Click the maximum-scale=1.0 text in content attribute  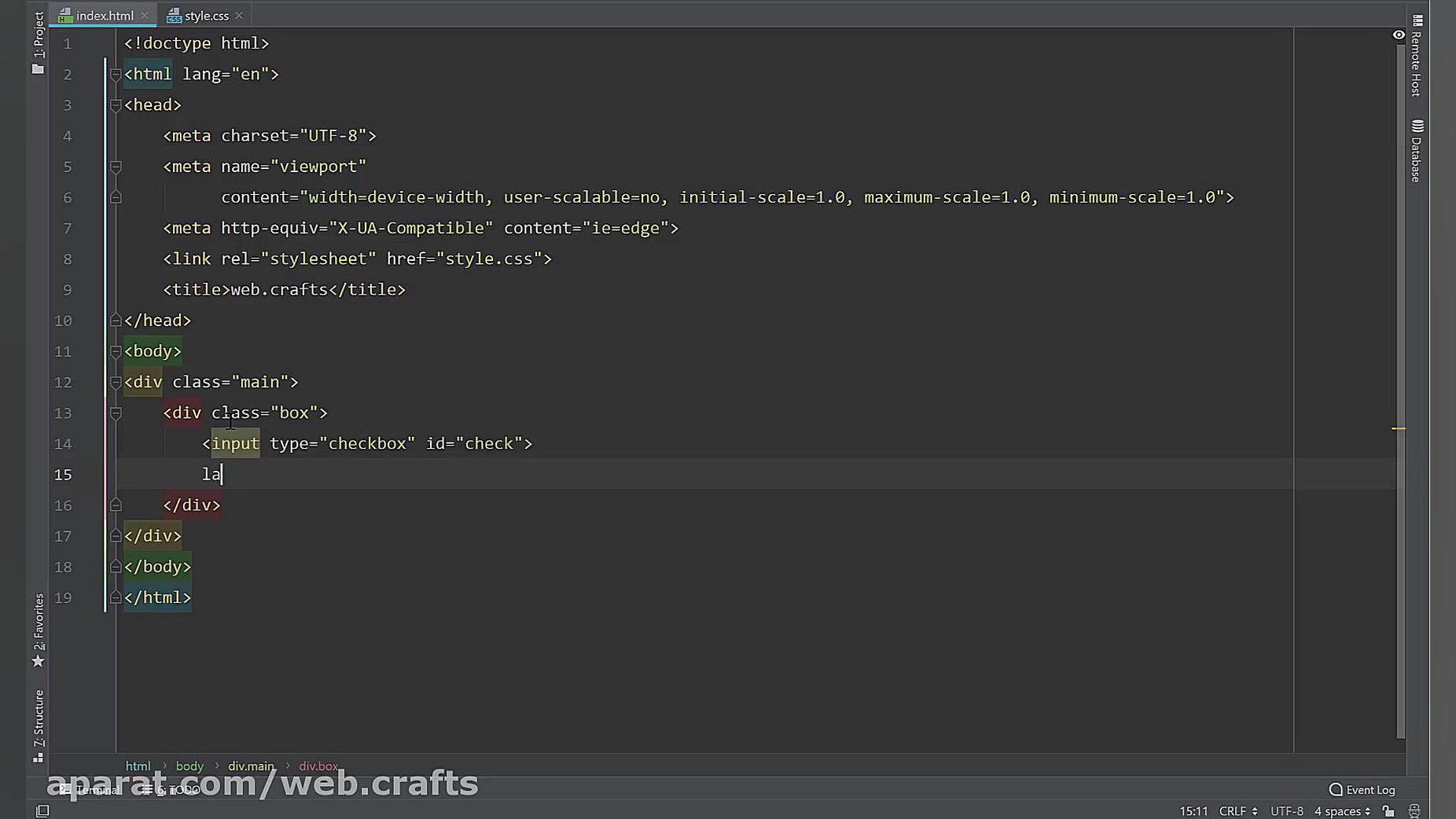[x=947, y=197]
